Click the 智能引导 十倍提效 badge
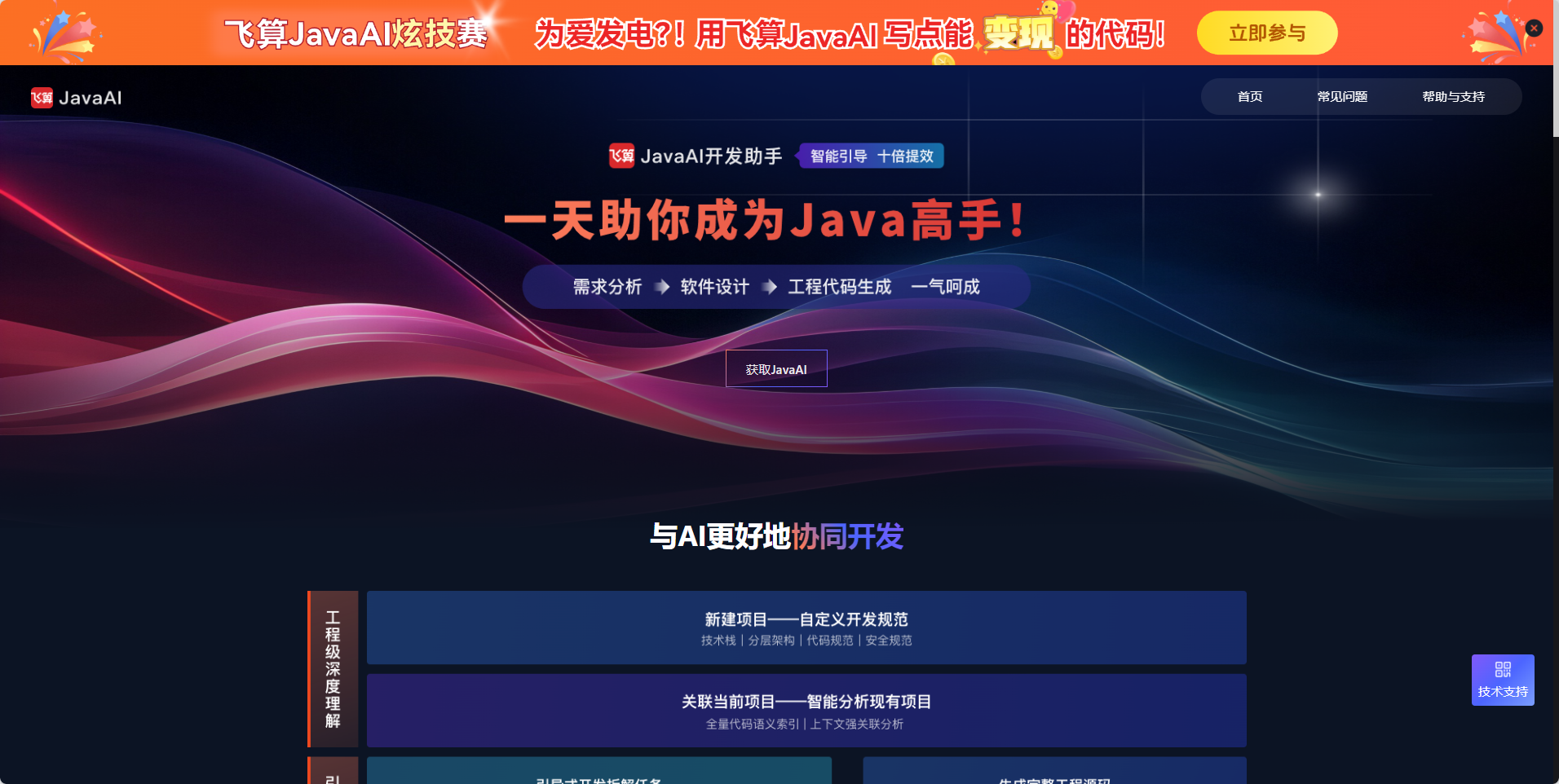The height and width of the screenshot is (784, 1559). click(x=871, y=156)
